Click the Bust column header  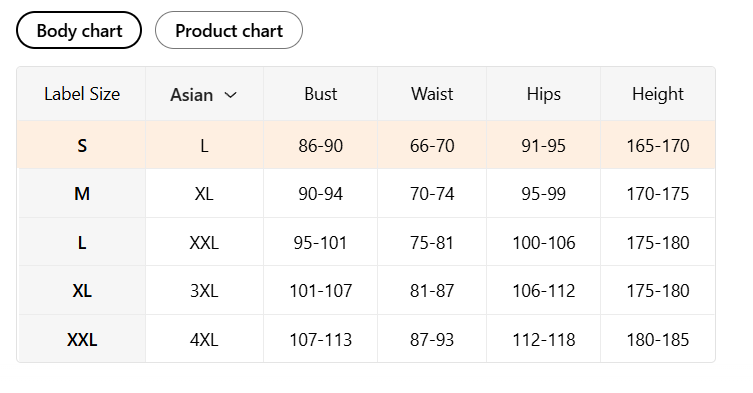point(320,94)
